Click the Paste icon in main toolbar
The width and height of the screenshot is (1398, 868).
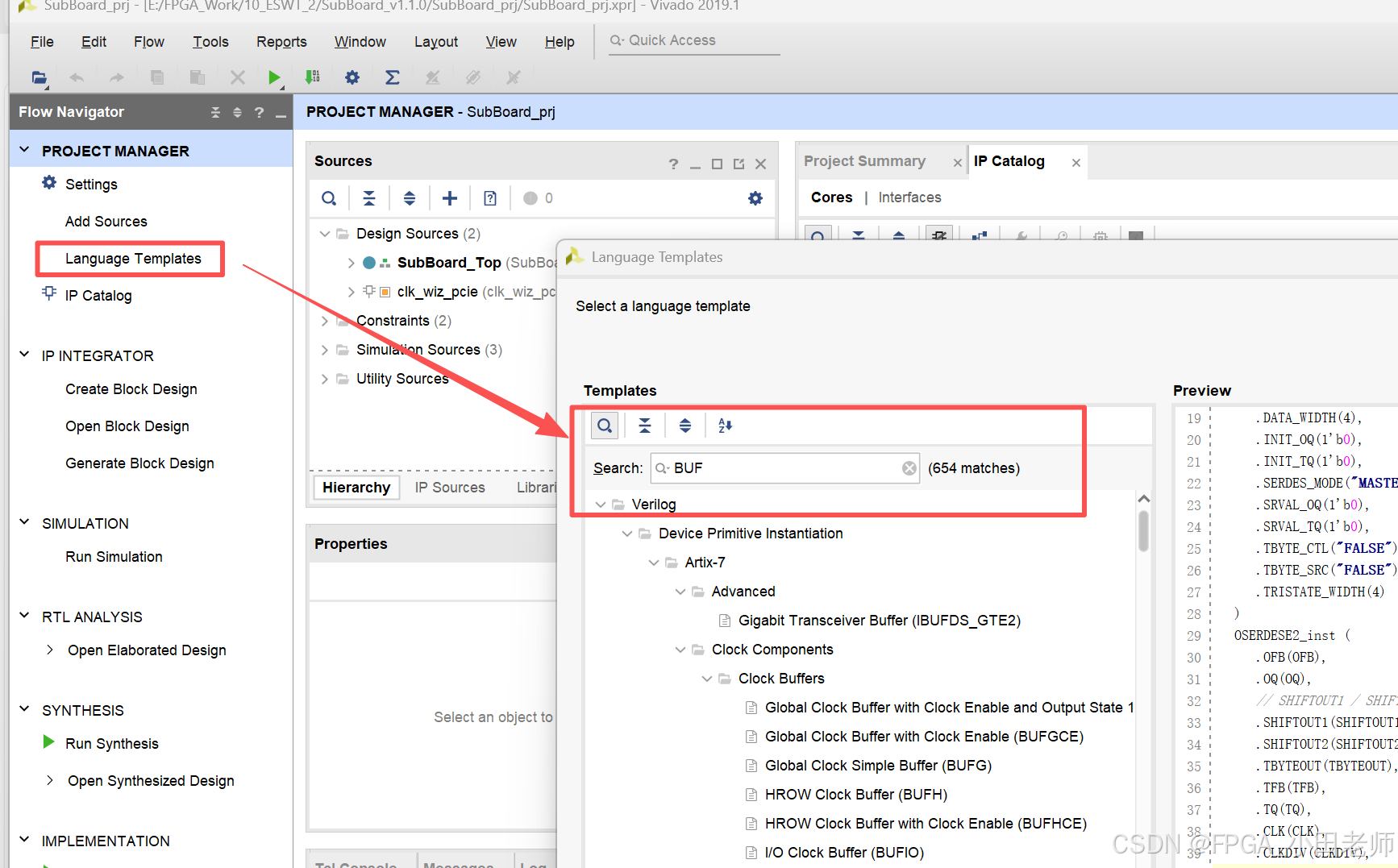pos(197,77)
